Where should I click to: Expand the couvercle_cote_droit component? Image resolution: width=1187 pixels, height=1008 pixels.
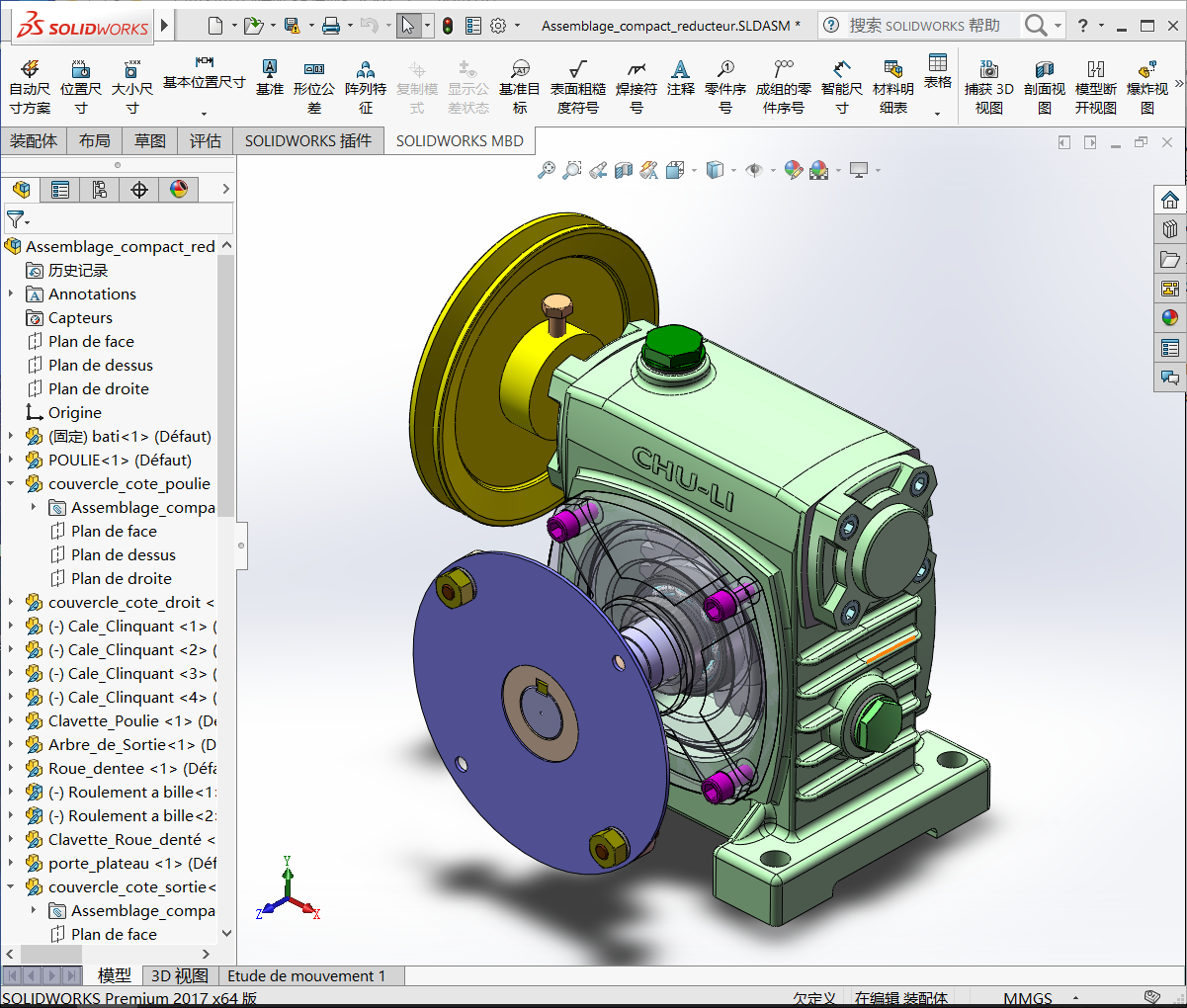point(11,602)
